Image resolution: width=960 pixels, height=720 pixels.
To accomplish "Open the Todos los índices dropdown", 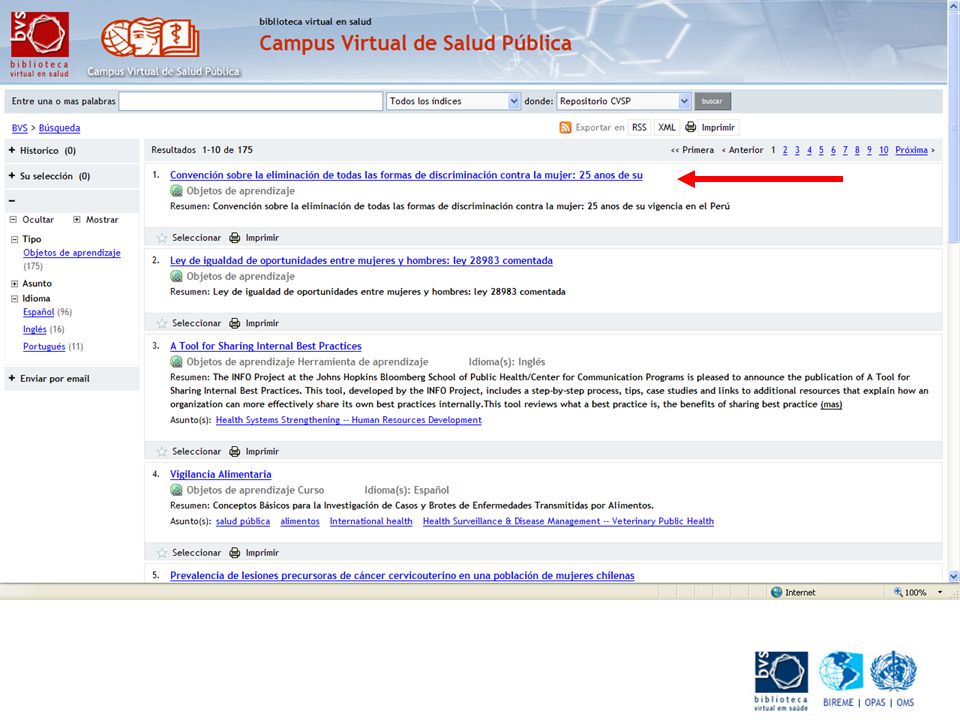I will tap(453, 101).
